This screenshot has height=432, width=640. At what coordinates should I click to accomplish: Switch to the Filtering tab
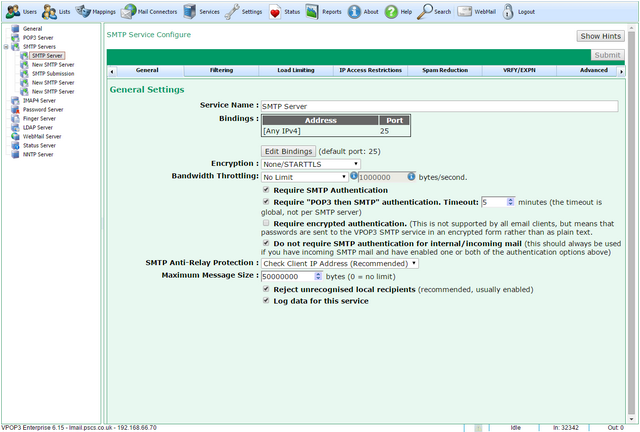click(221, 70)
